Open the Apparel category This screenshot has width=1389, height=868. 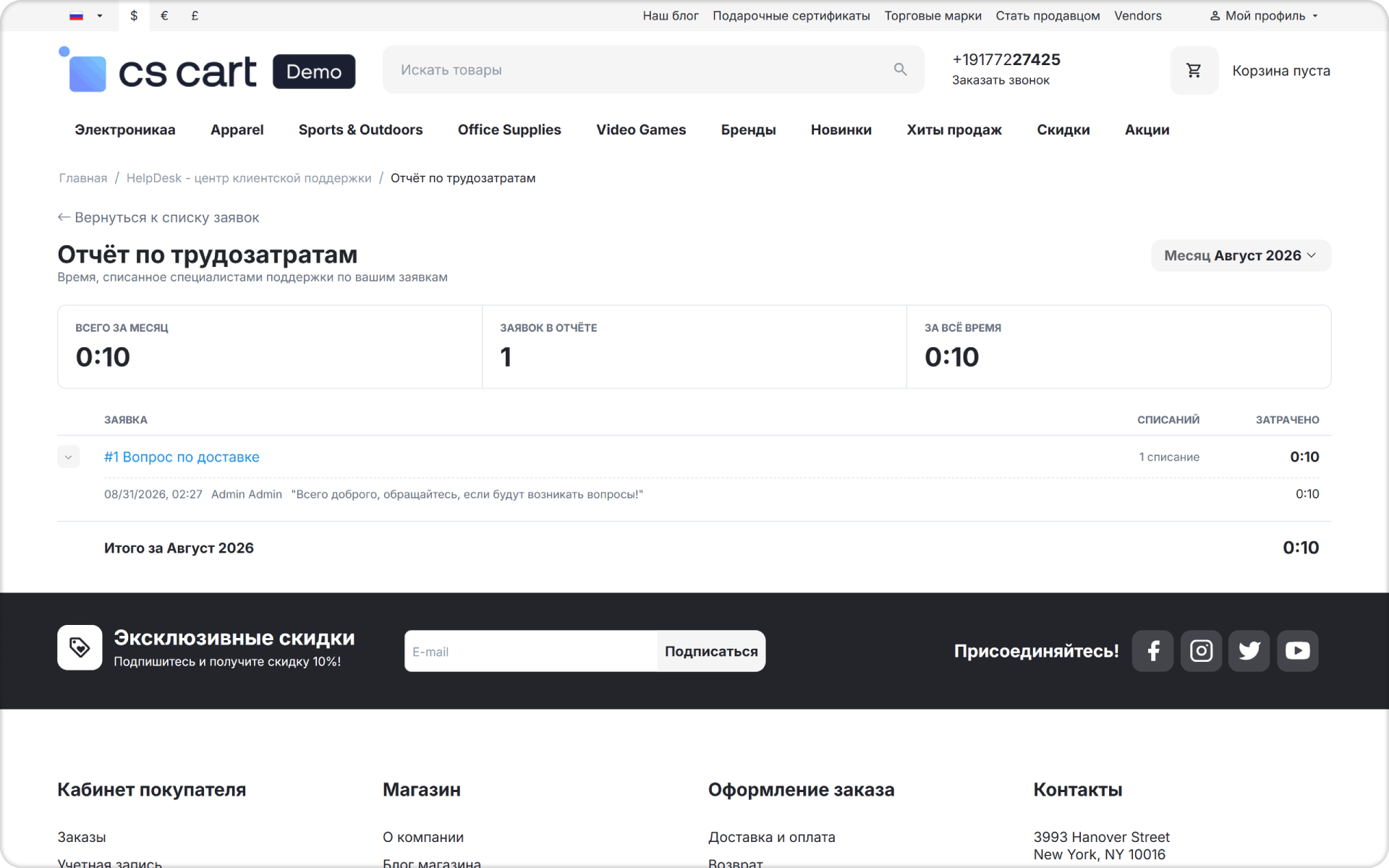pos(237,129)
